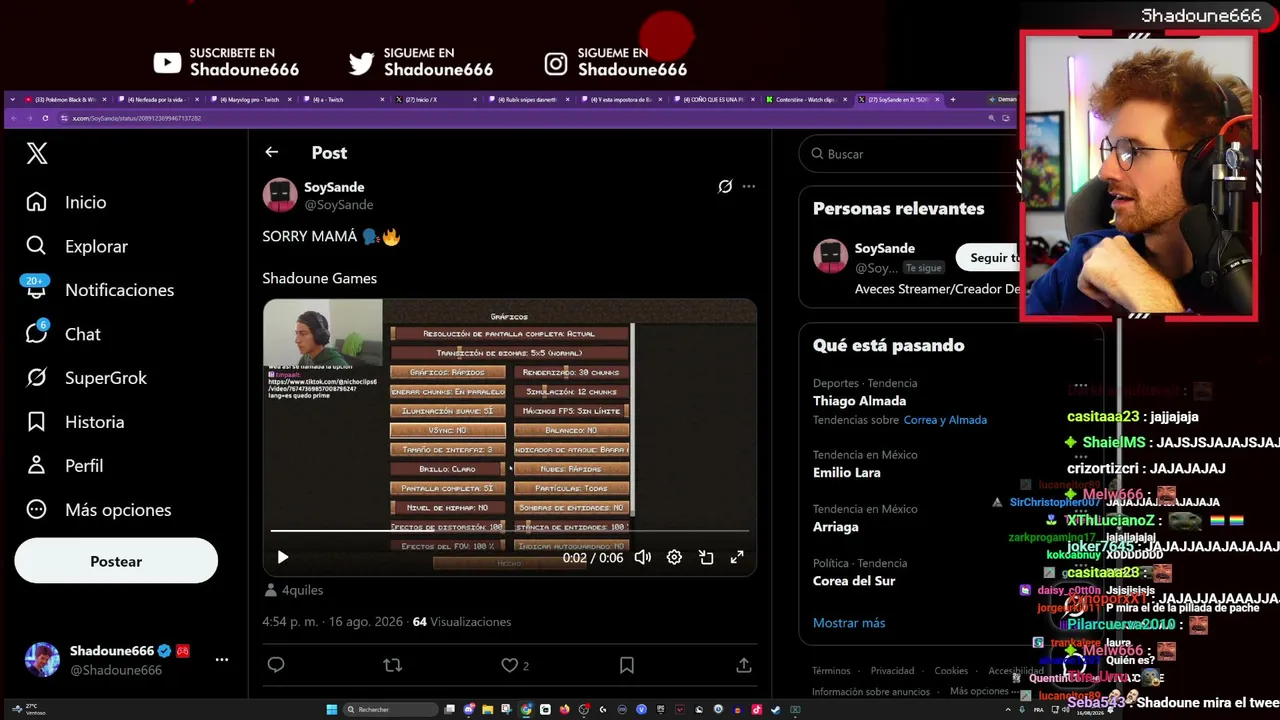Click the SoySande name in Personas relevantes

point(885,248)
